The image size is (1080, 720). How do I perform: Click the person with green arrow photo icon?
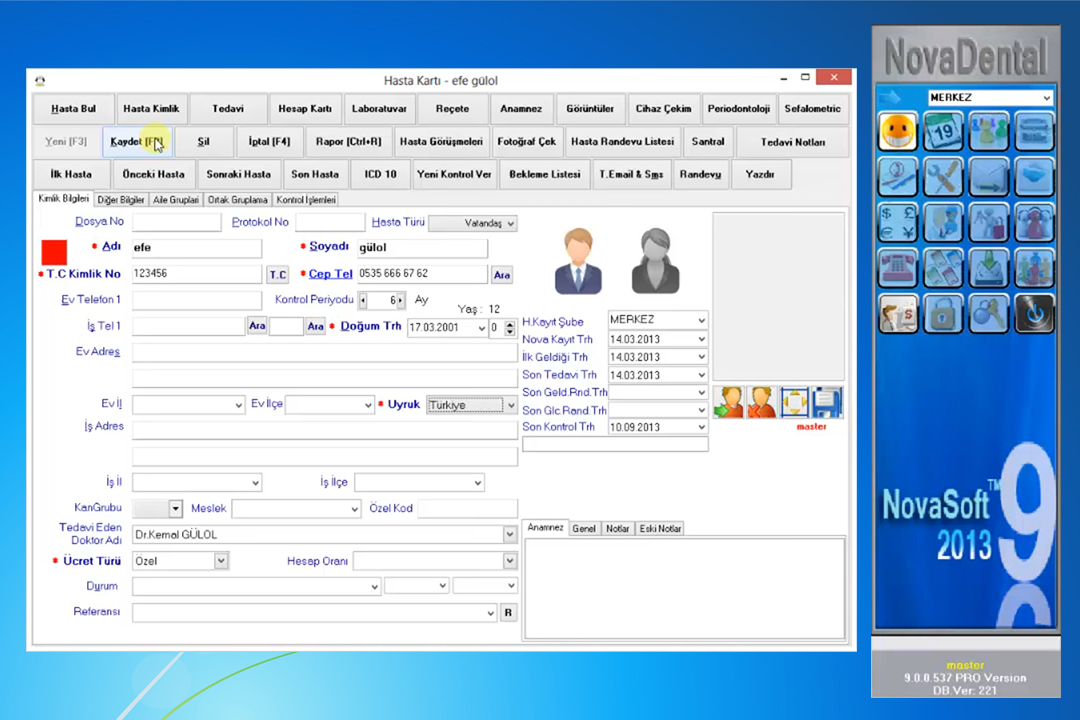(x=729, y=402)
